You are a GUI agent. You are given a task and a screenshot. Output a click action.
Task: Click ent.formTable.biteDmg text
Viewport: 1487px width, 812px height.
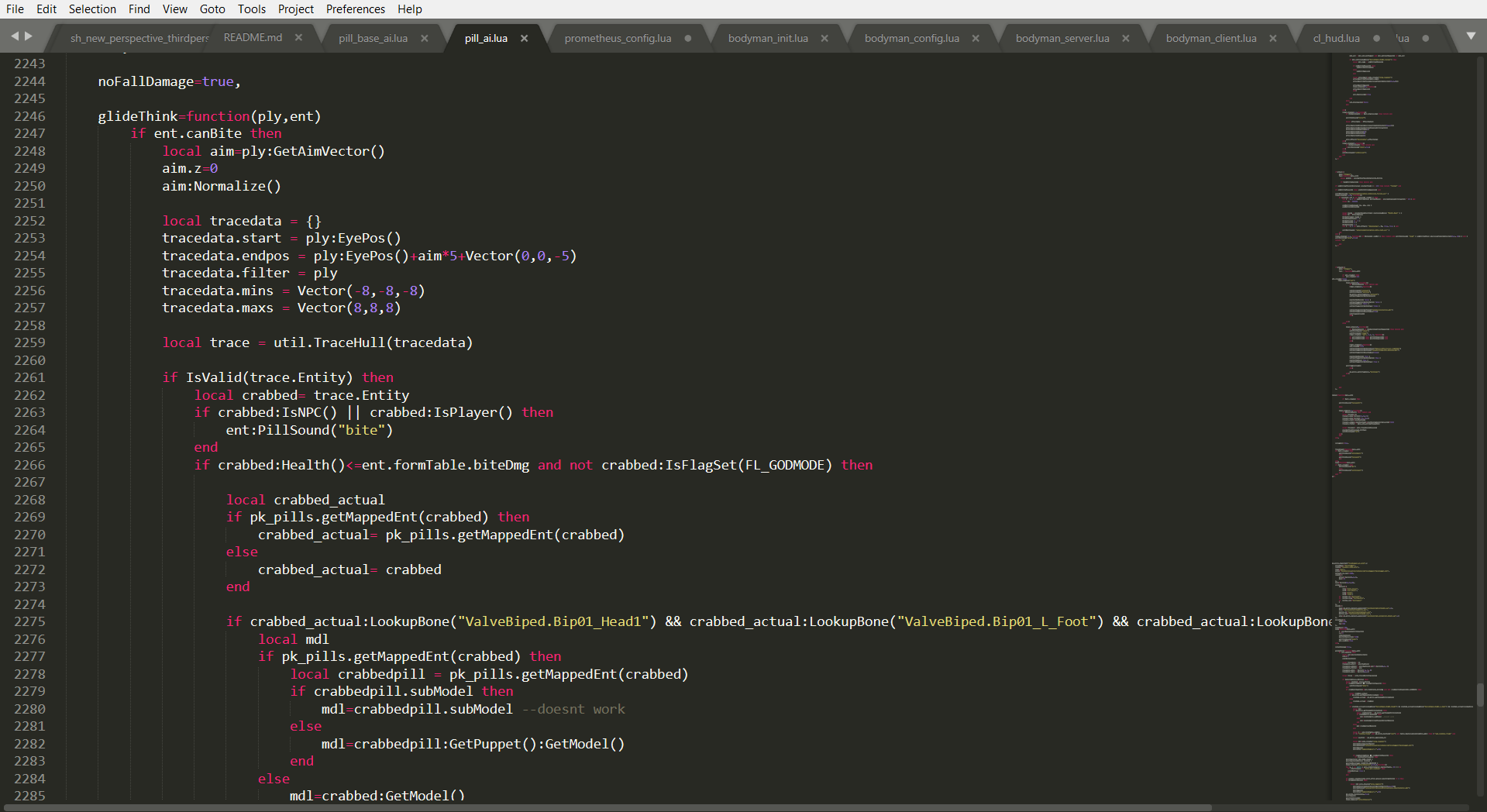point(446,465)
